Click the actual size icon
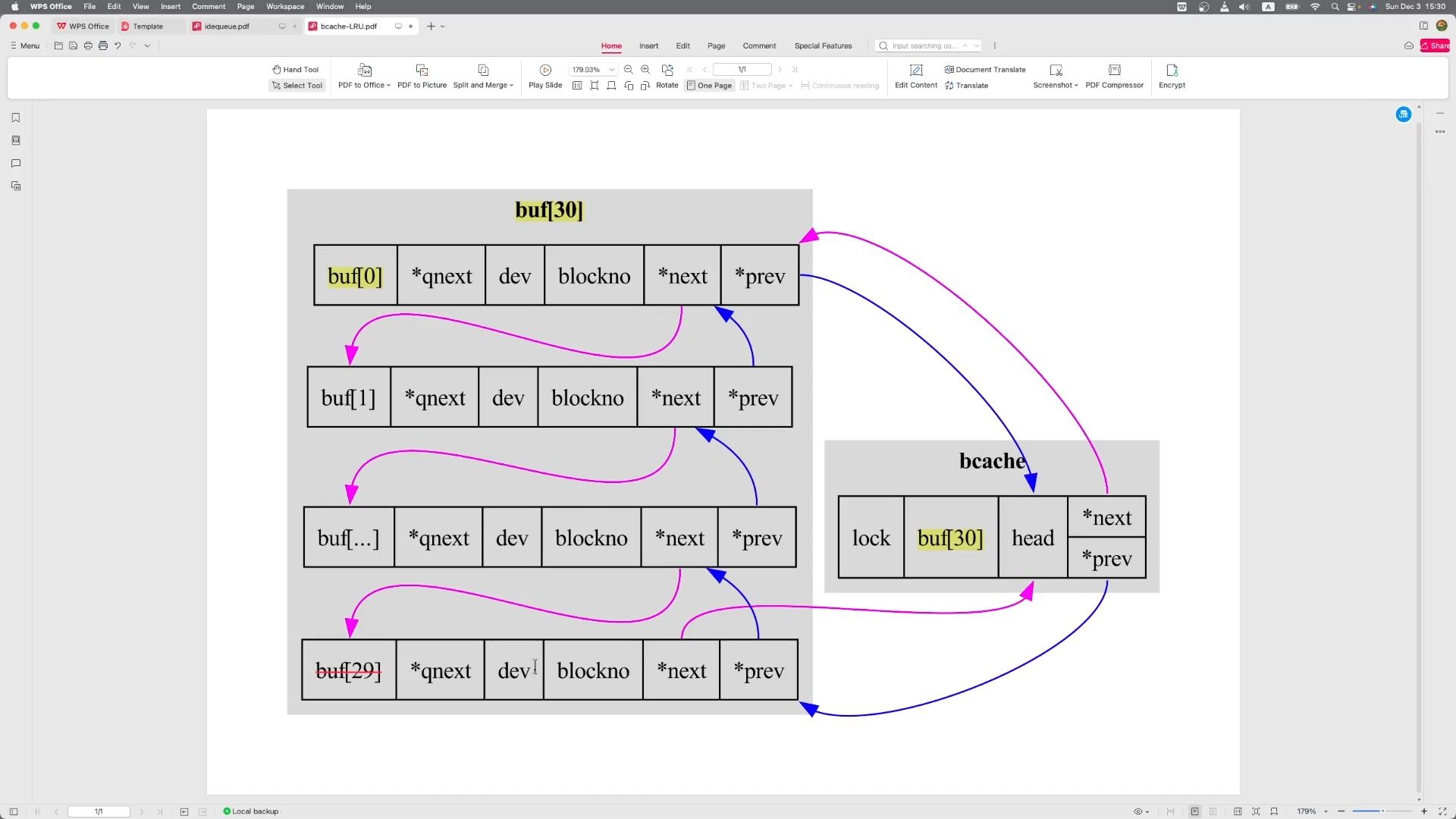 point(577,86)
